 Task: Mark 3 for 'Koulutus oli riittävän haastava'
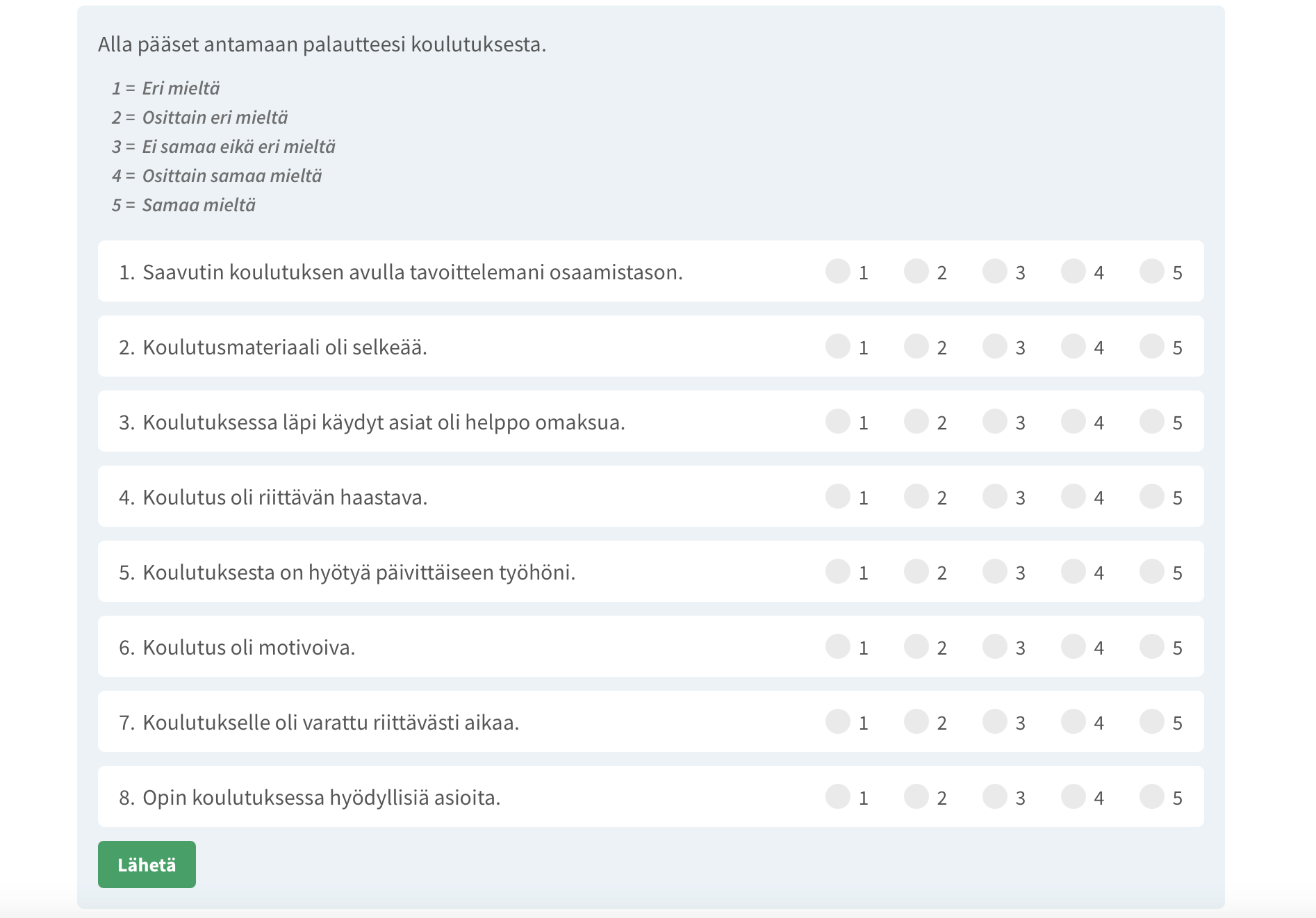(995, 496)
